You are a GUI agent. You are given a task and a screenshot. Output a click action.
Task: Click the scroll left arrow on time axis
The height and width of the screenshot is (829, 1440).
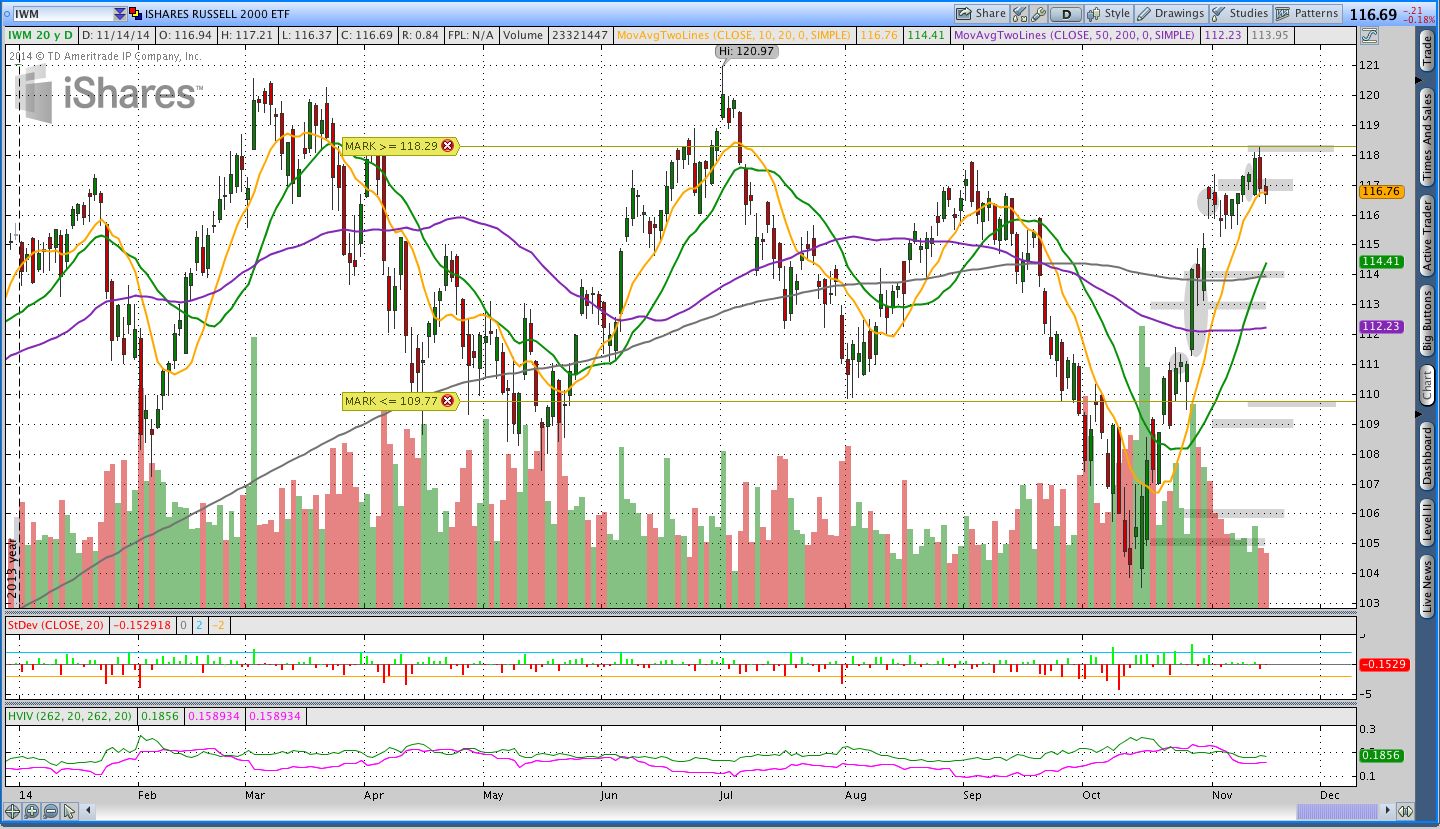[x=88, y=811]
